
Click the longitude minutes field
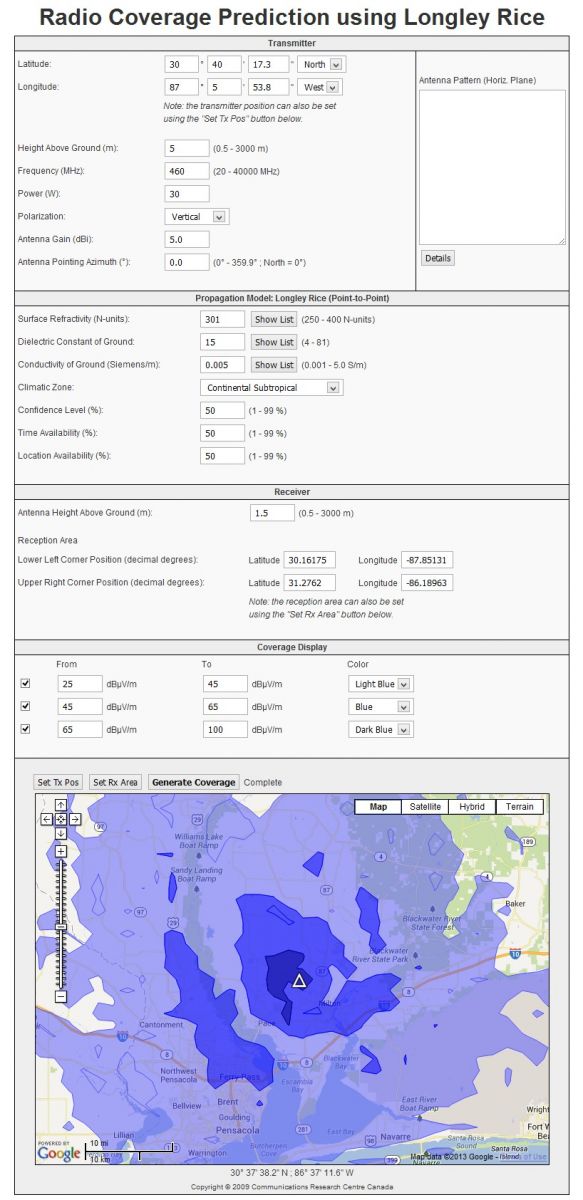[x=225, y=87]
